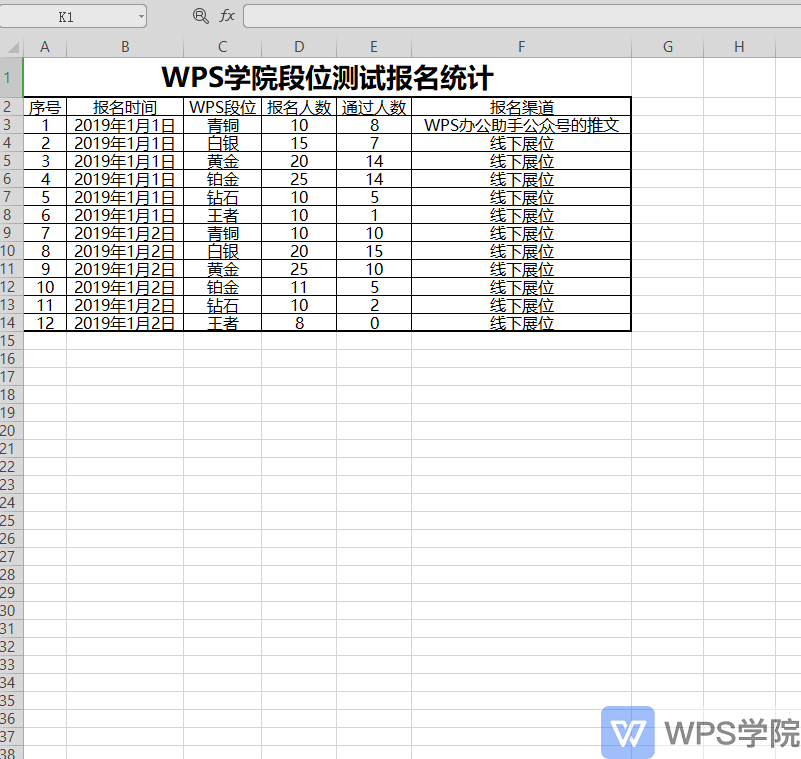Screen dimensions: 801x759
Task: Click the select-all corner triangle
Action: pos(12,48)
